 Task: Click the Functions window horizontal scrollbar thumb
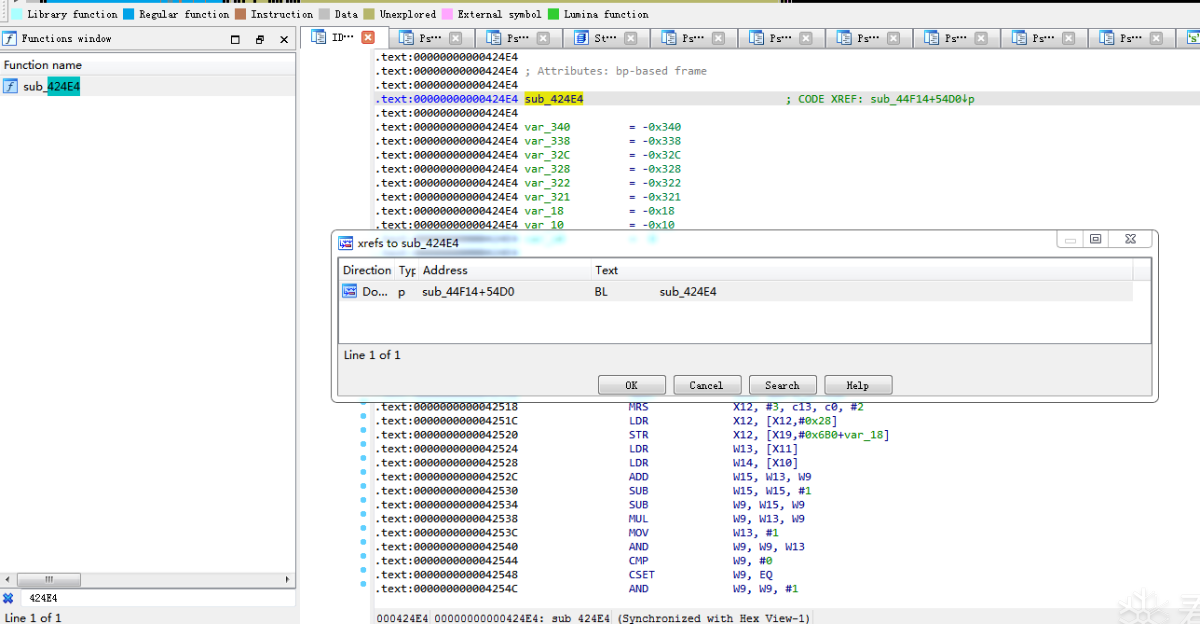click(x=48, y=580)
